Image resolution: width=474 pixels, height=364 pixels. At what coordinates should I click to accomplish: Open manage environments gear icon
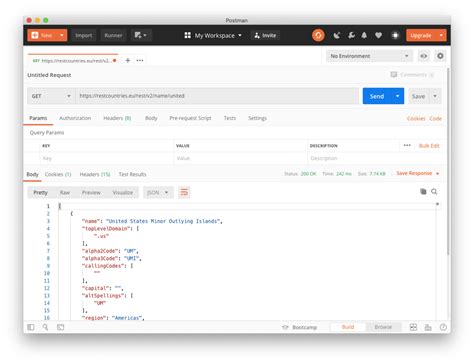440,56
